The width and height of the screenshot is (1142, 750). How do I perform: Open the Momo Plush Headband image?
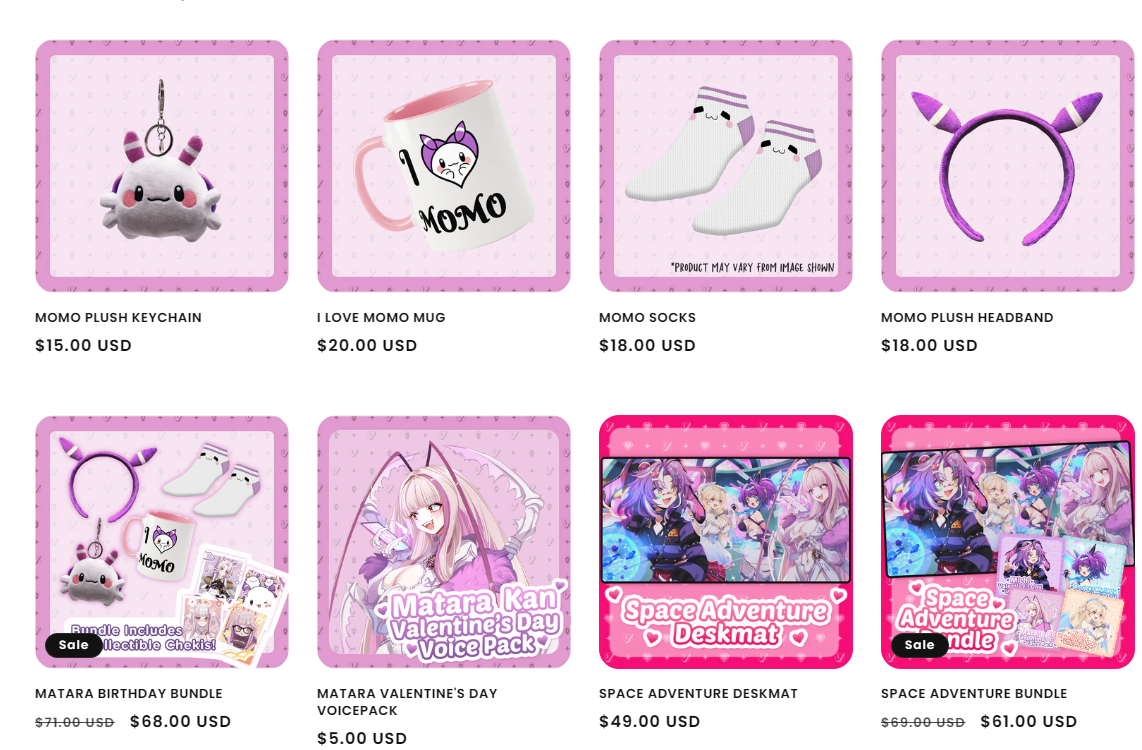tap(1007, 166)
